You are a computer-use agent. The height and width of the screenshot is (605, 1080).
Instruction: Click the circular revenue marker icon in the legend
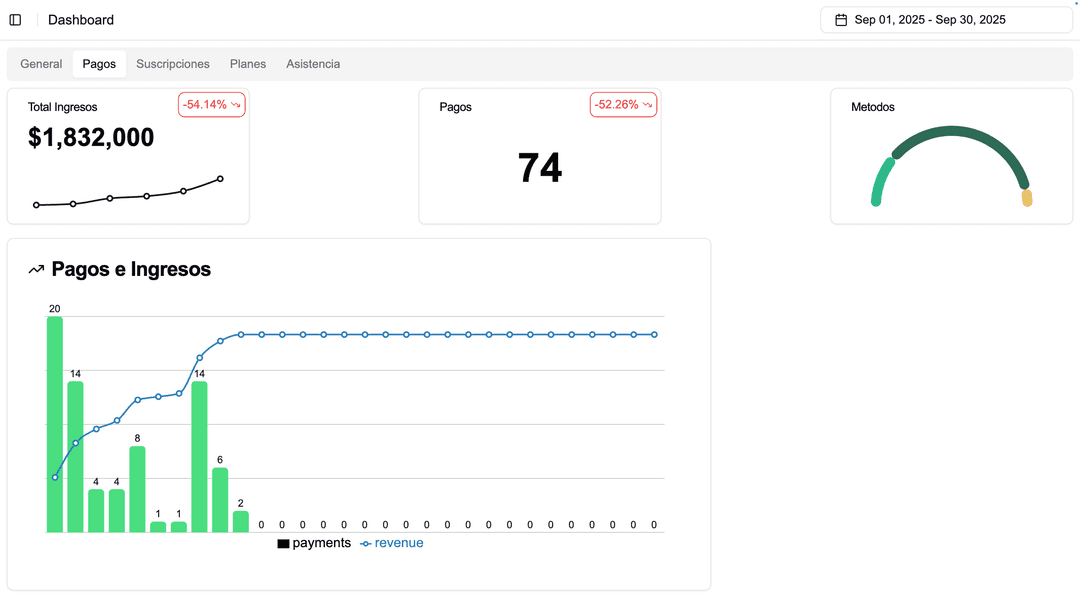(x=364, y=543)
